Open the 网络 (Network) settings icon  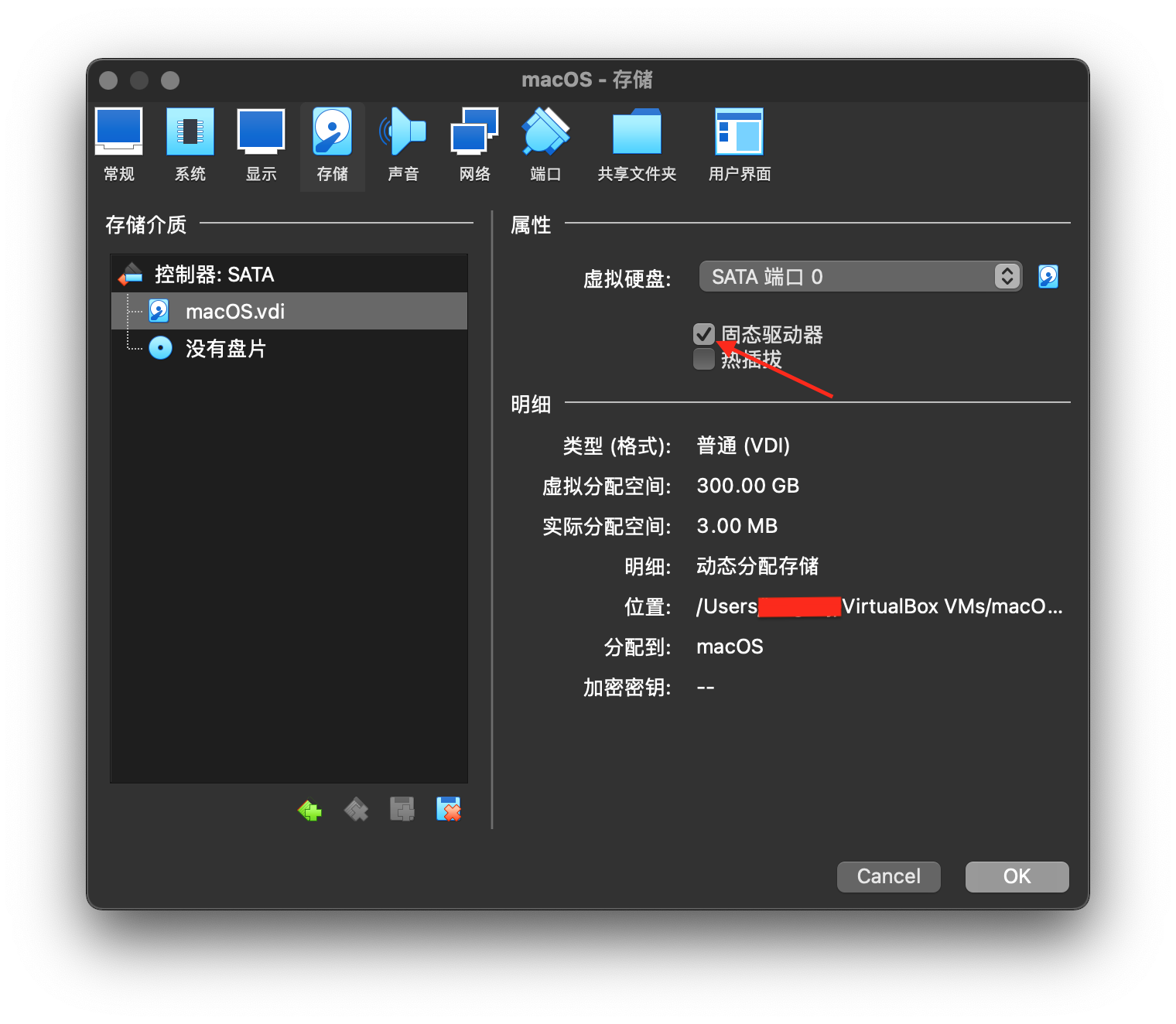[474, 145]
